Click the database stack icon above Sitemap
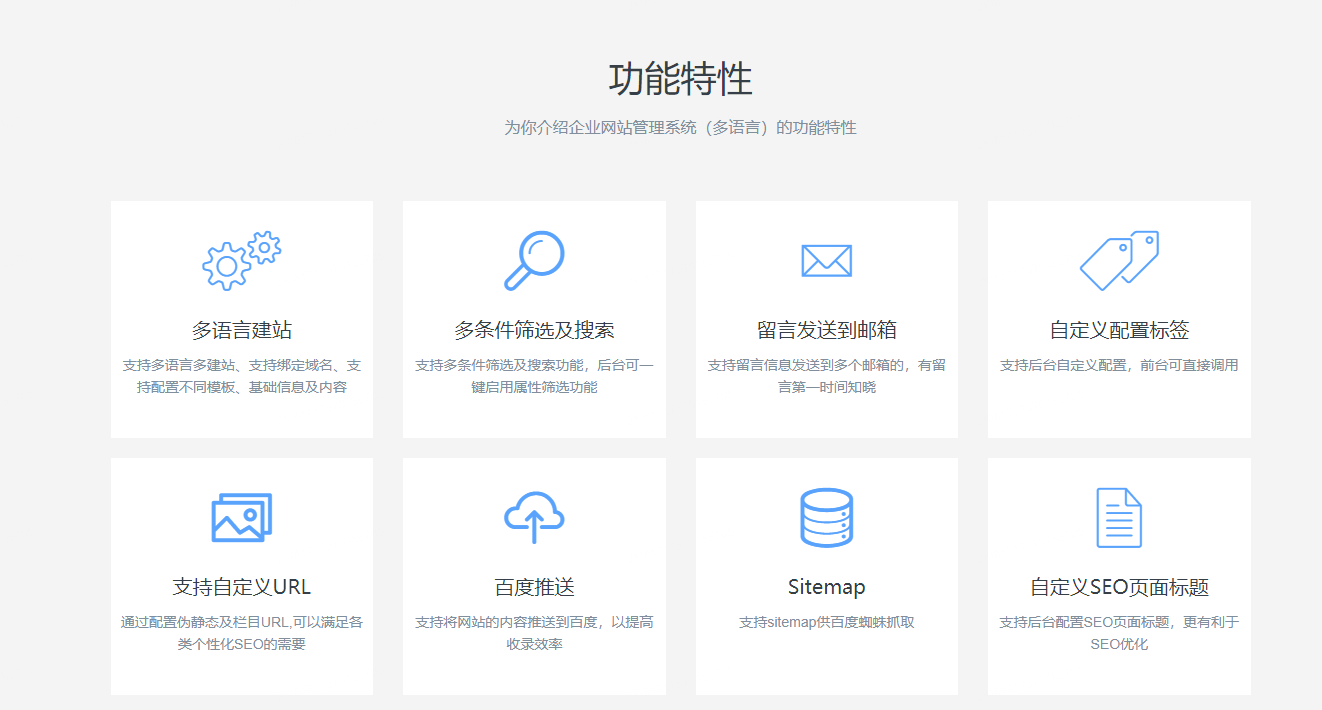Image resolution: width=1322 pixels, height=710 pixels. pos(826,518)
